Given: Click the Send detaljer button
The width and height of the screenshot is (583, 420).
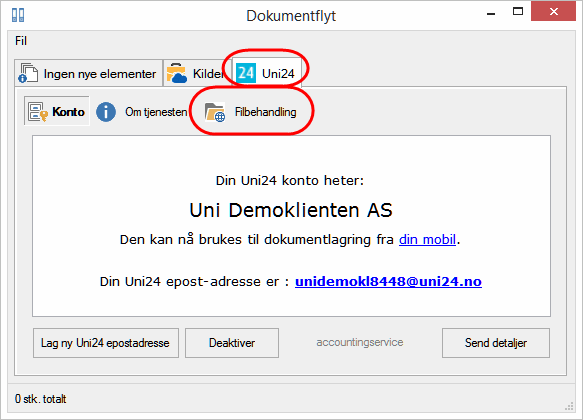Looking at the screenshot, I should 496,343.
